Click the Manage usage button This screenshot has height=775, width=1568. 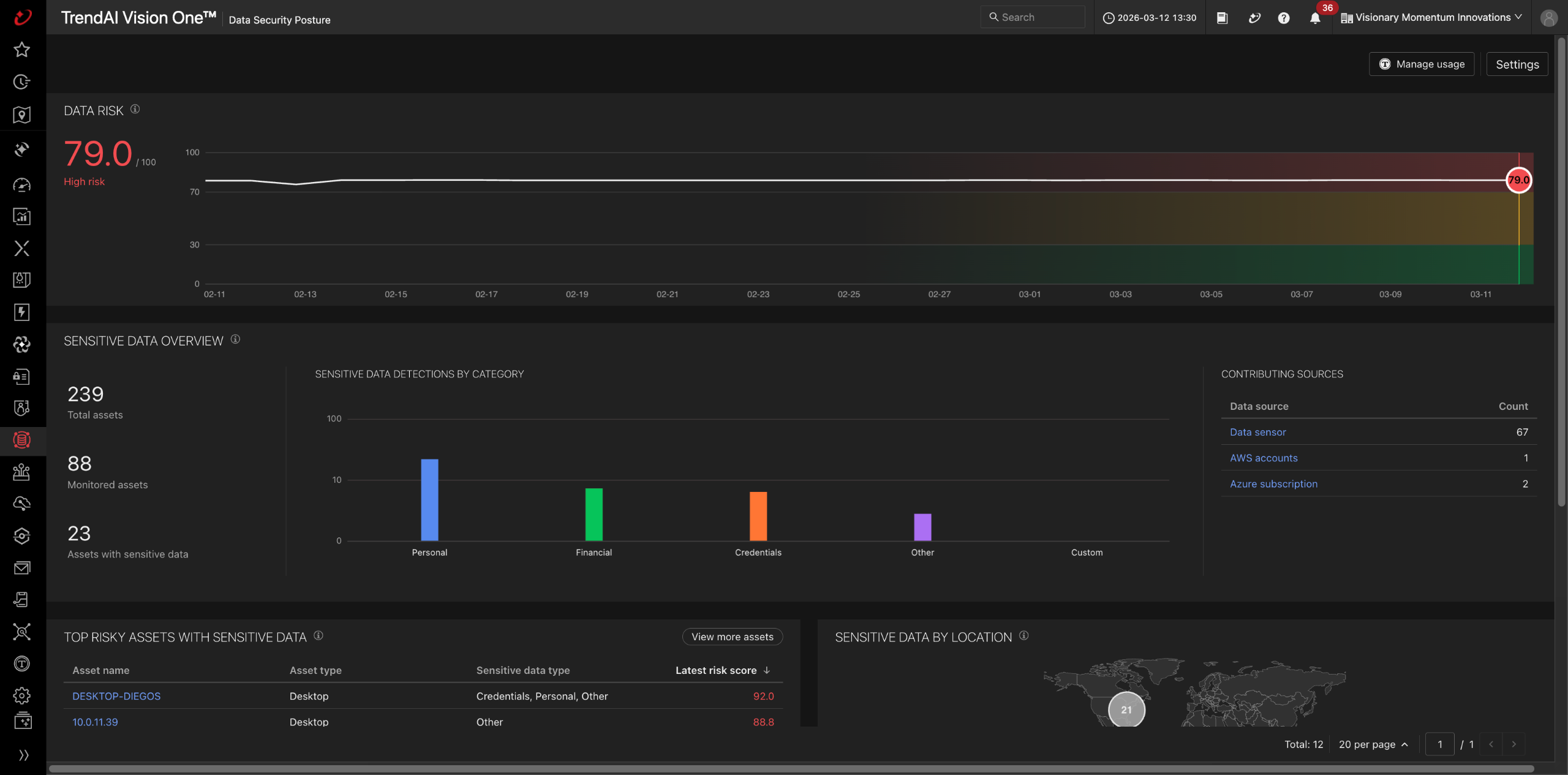[x=1421, y=64]
